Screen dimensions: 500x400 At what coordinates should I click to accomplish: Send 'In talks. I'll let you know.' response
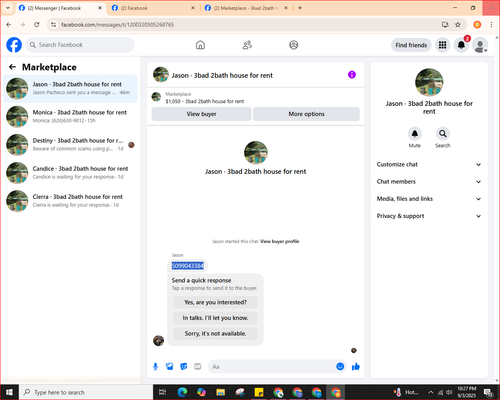pyautogui.click(x=215, y=318)
